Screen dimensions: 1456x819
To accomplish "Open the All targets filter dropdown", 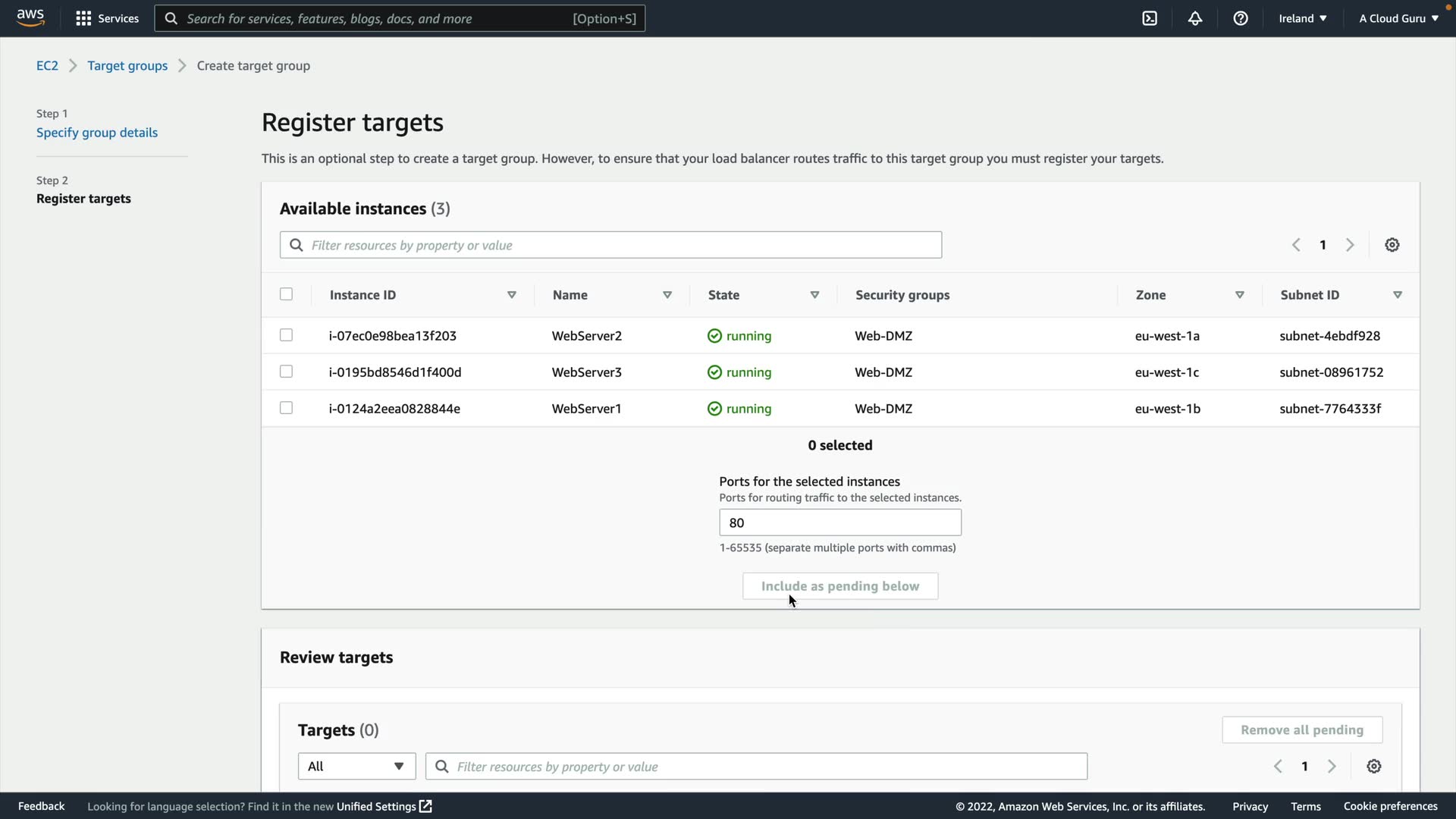I will click(356, 767).
